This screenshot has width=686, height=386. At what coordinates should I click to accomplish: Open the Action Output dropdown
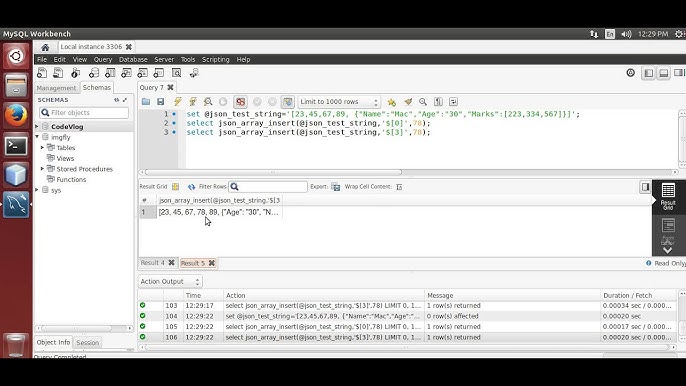tap(170, 281)
